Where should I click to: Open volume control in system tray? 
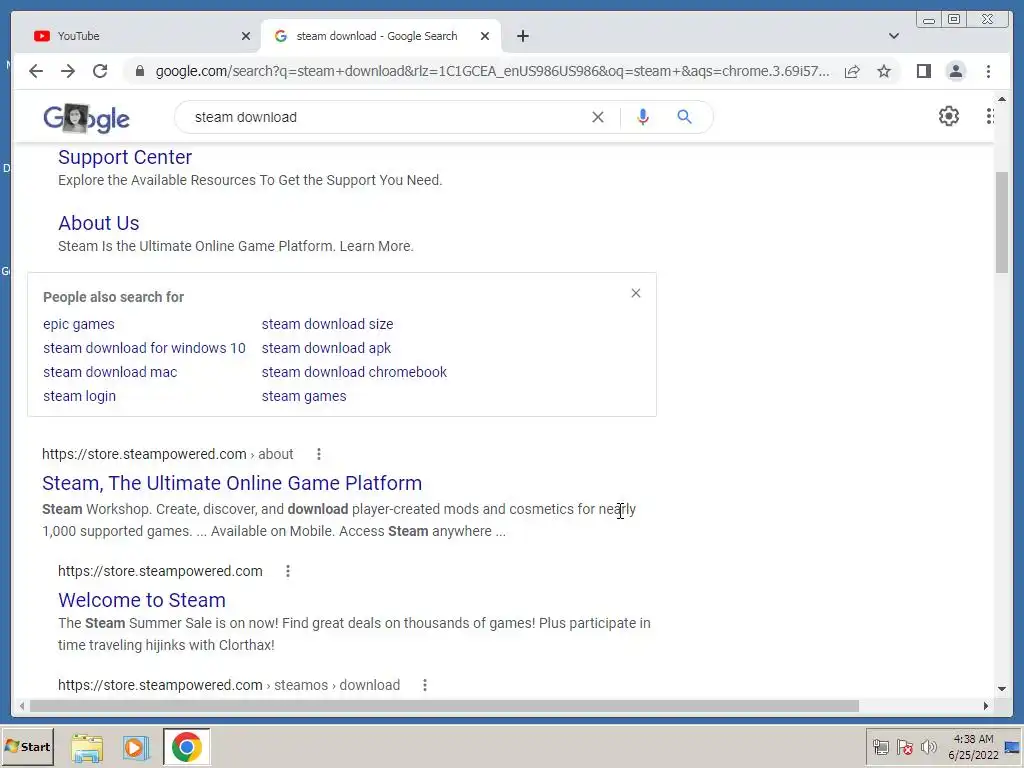point(928,747)
